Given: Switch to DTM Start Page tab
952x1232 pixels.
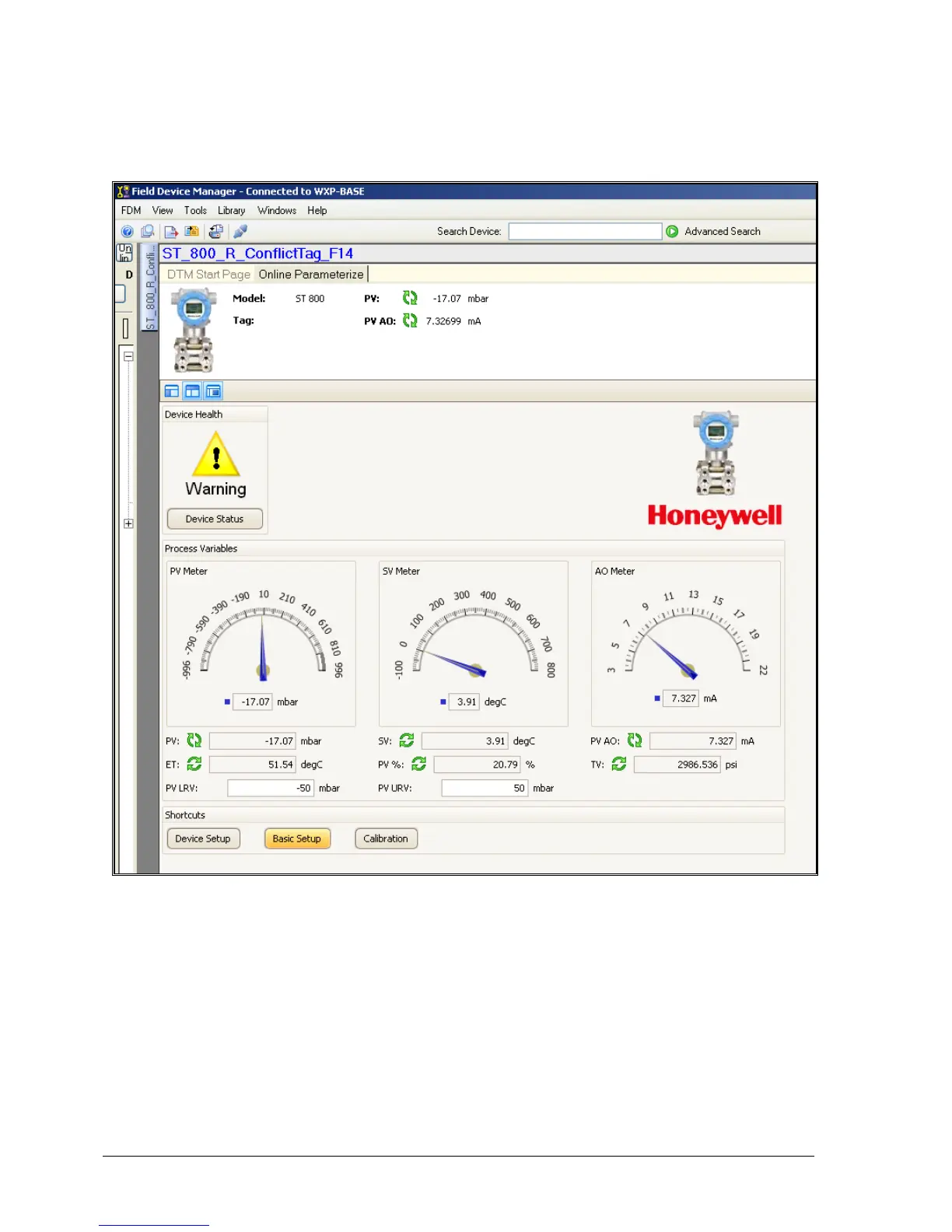Looking at the screenshot, I should tap(208, 275).
